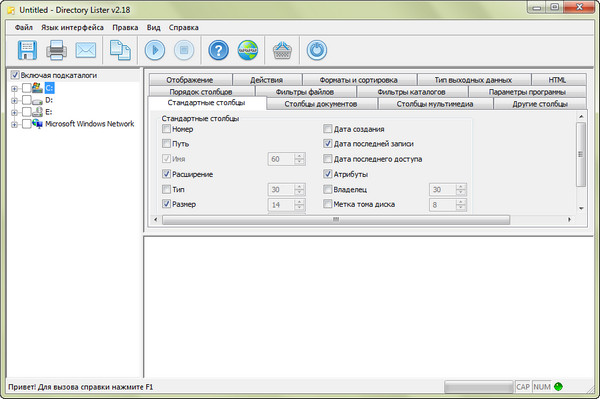Click the Размер width input field
This screenshot has width=600, height=399.
click(282, 205)
